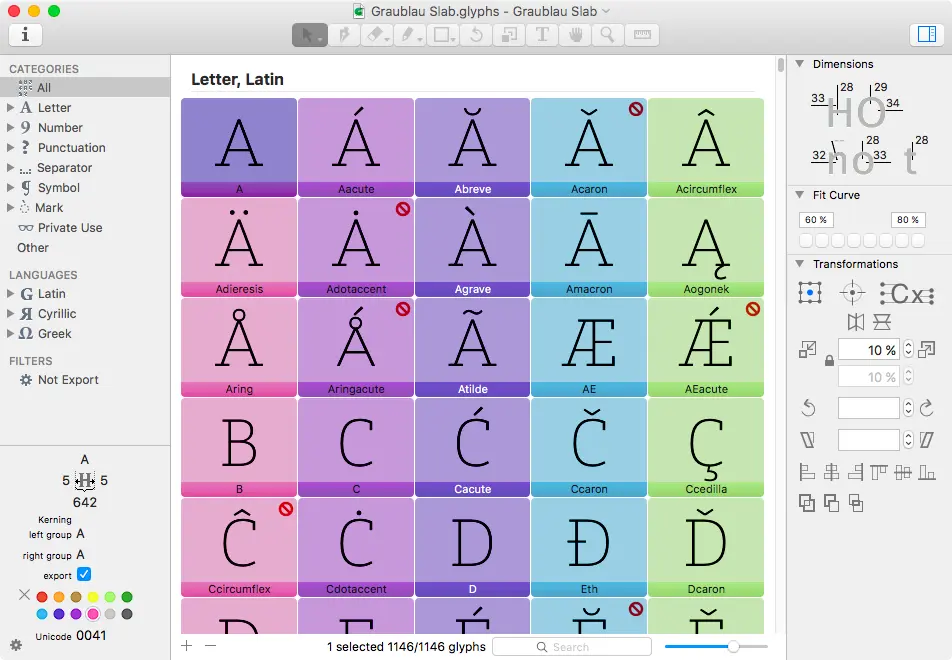The image size is (952, 660).
Task: Click the union paths boolean icon
Action: click(807, 503)
